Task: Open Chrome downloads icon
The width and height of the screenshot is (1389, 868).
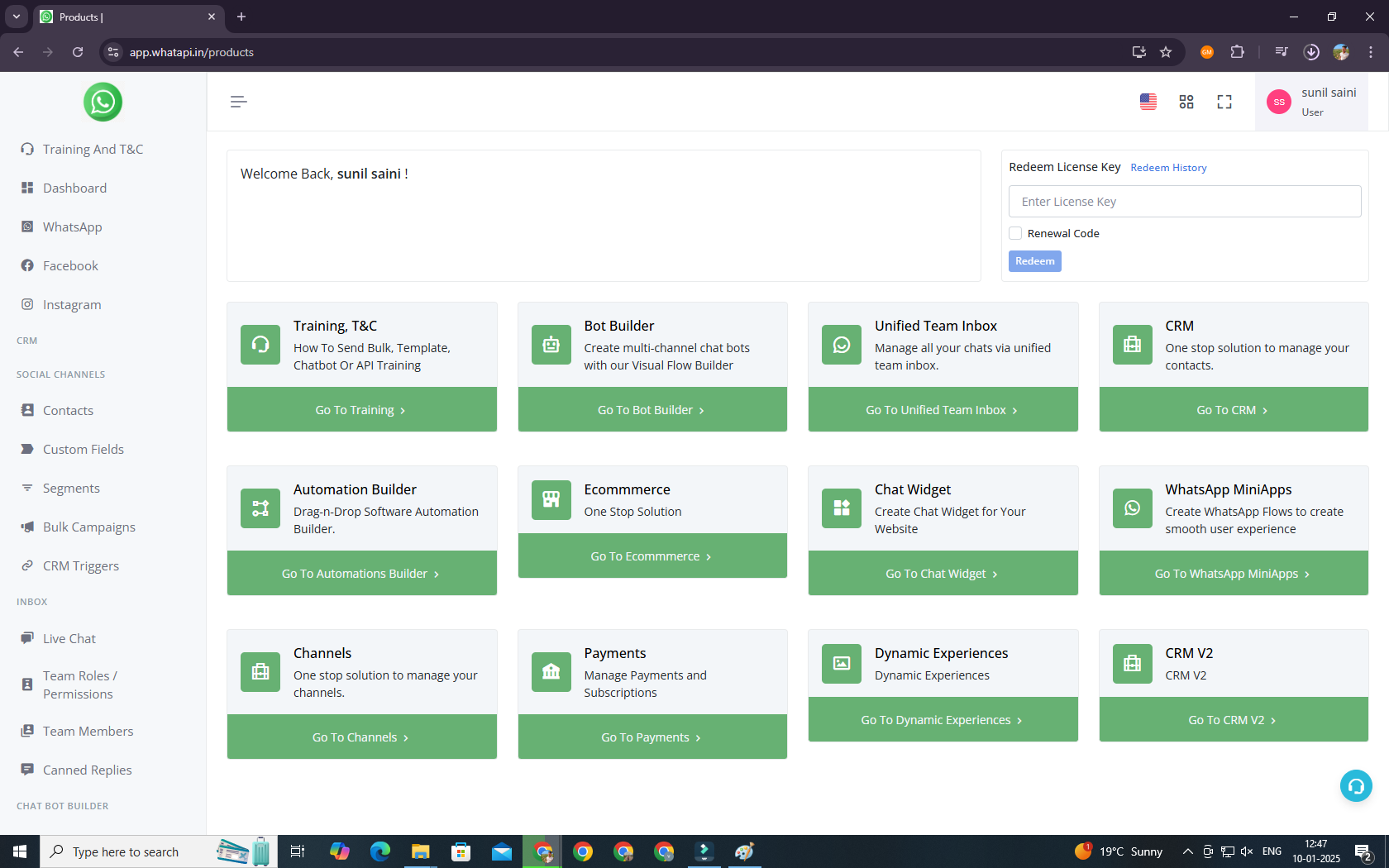Action: (1311, 52)
